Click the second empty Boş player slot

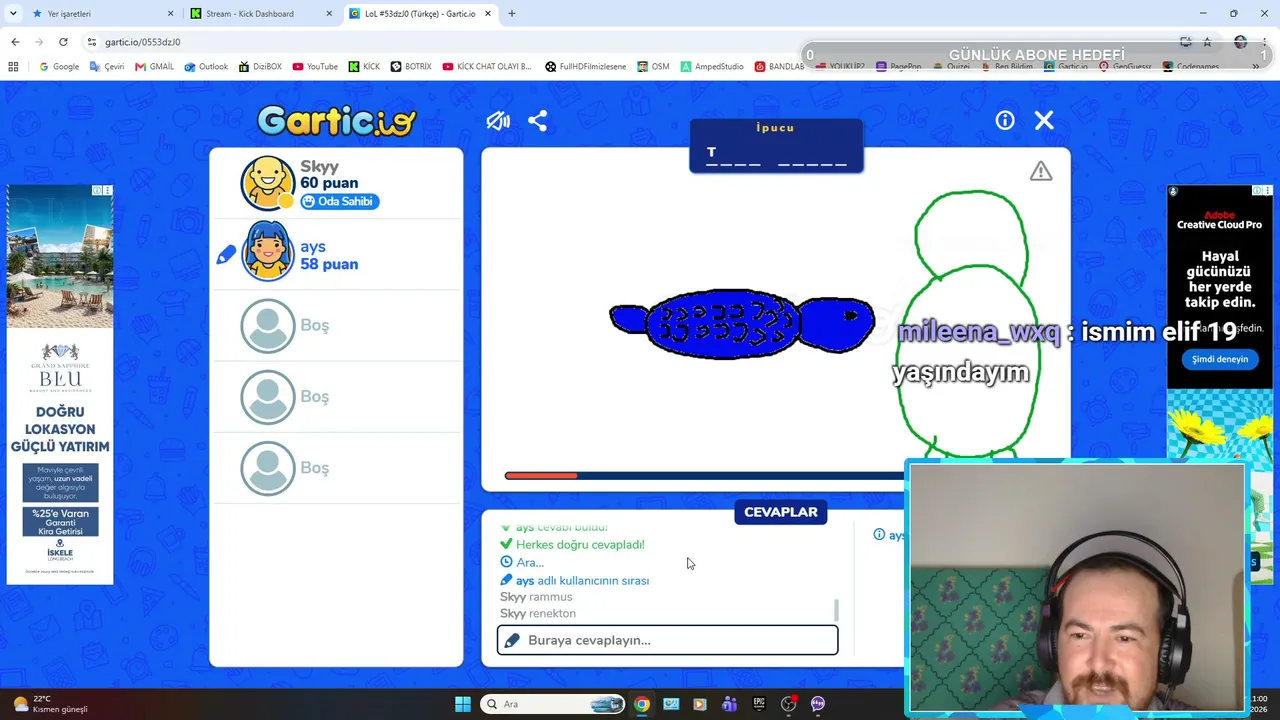click(336, 397)
